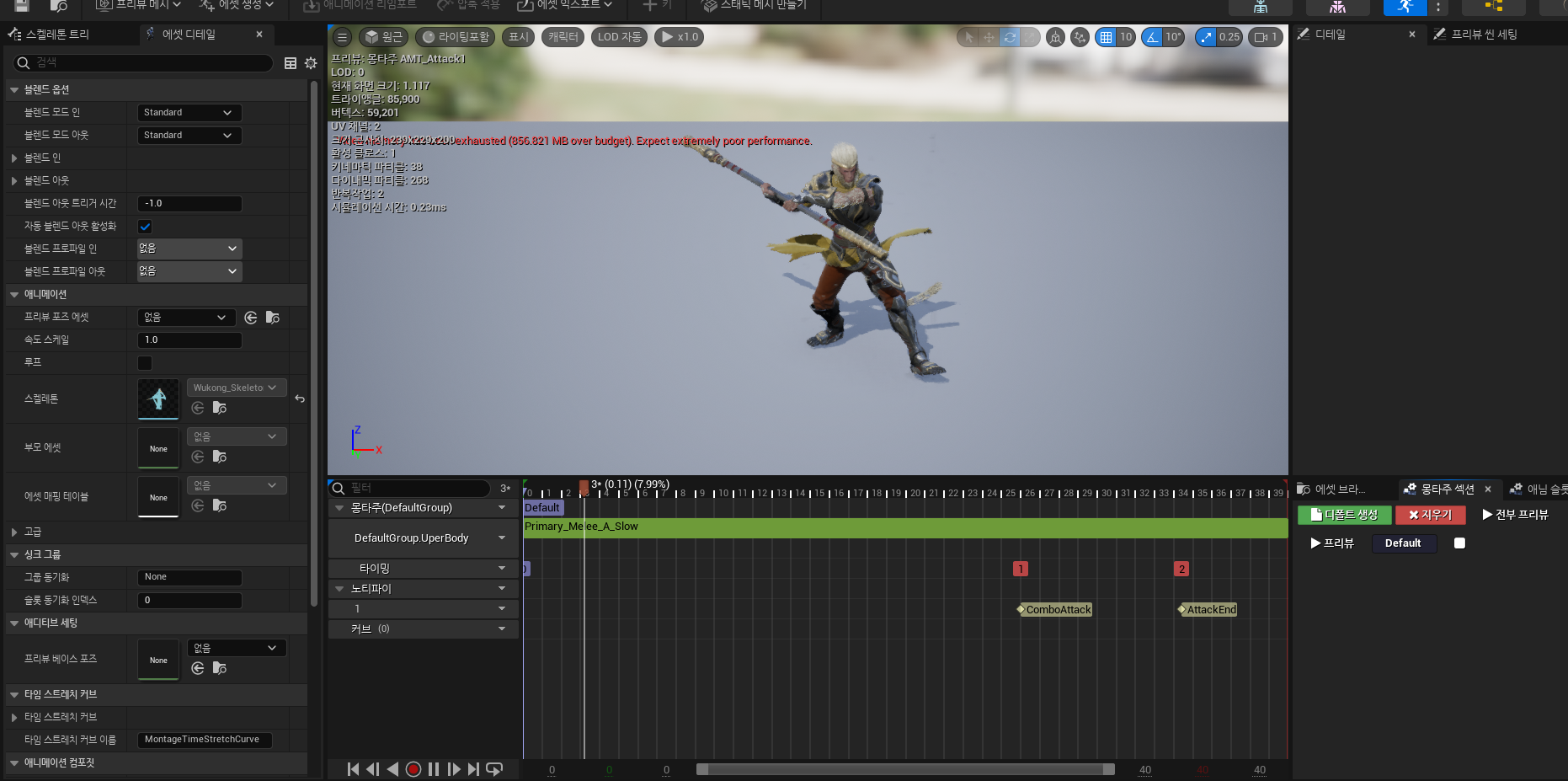Viewport: 1568px width, 781px height.
Task: Toggle scale snapping icon
Action: point(1206,37)
